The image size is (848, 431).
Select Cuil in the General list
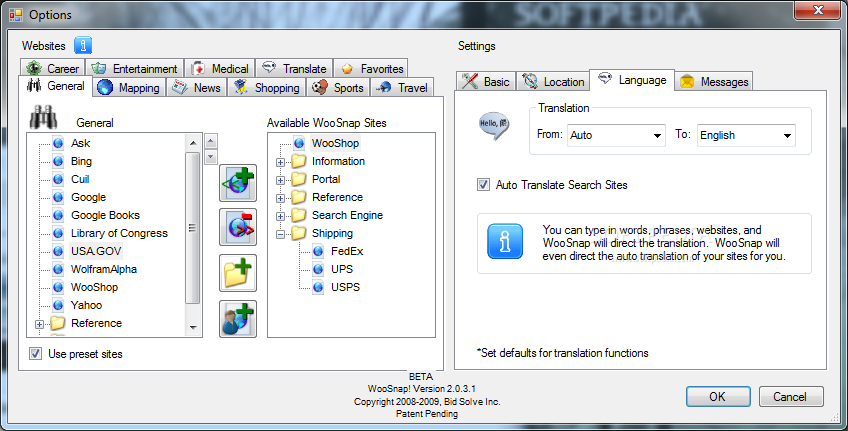click(x=80, y=179)
